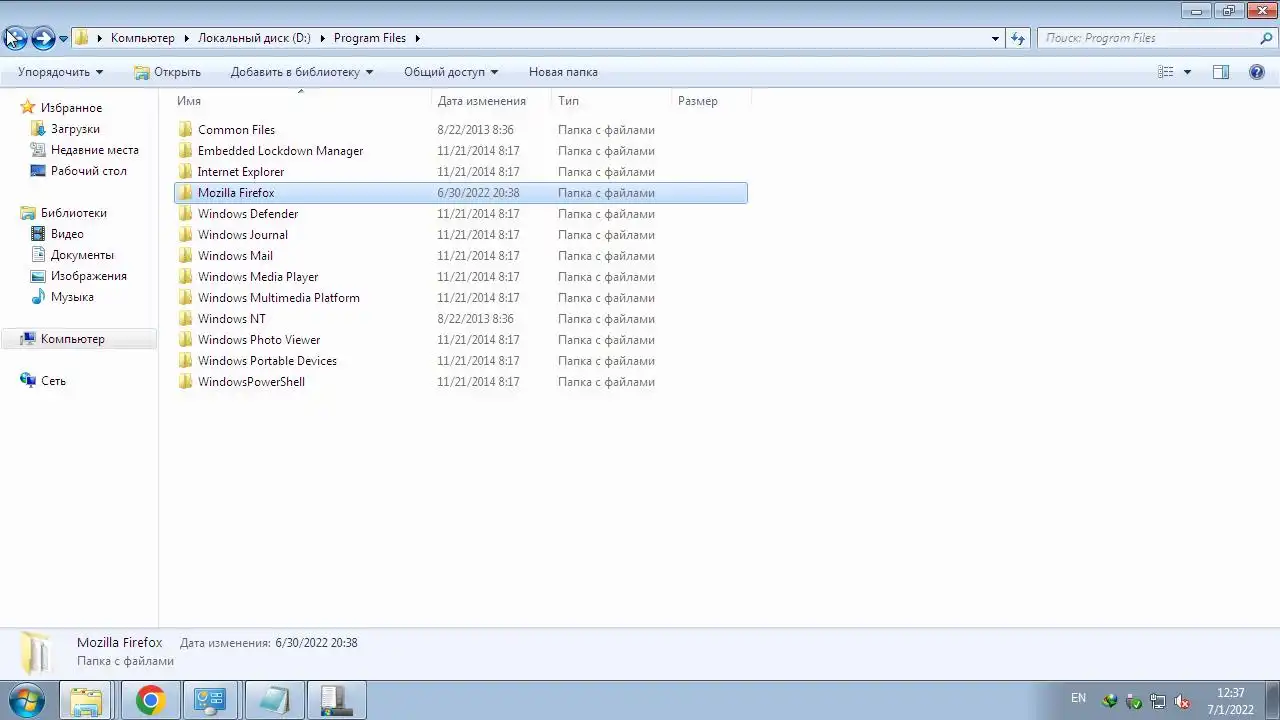
Task: Click the Windows NT date 8/22/2013 8:36
Action: [475, 319]
